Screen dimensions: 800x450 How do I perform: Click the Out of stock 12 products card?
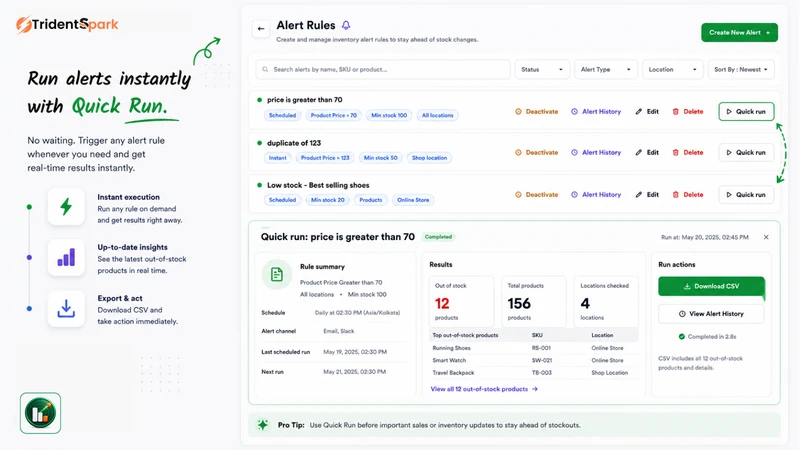(462, 302)
